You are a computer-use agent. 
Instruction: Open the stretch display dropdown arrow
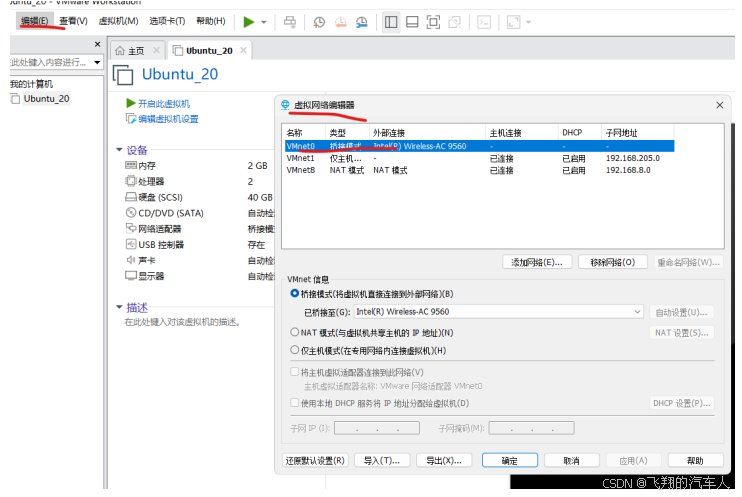pos(529,22)
